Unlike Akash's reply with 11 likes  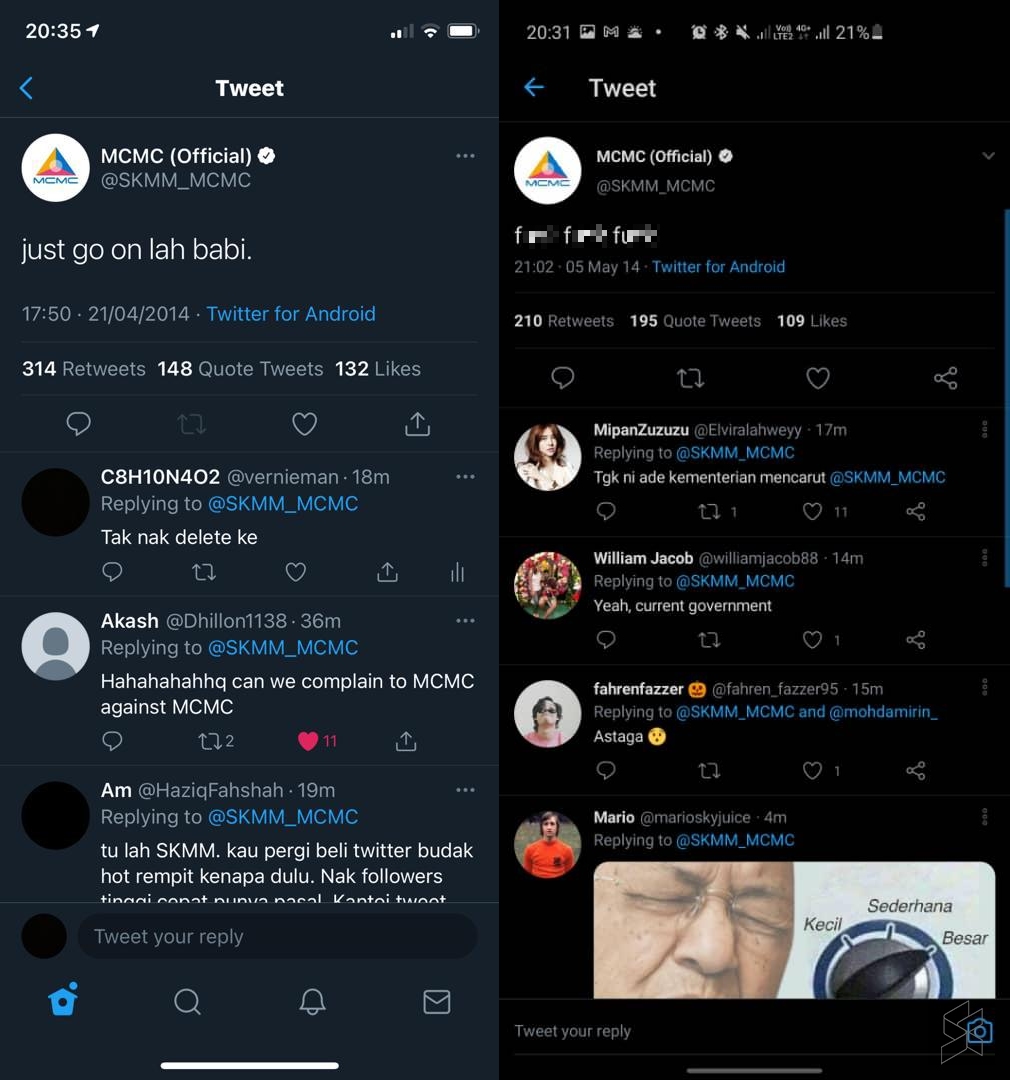tap(308, 741)
